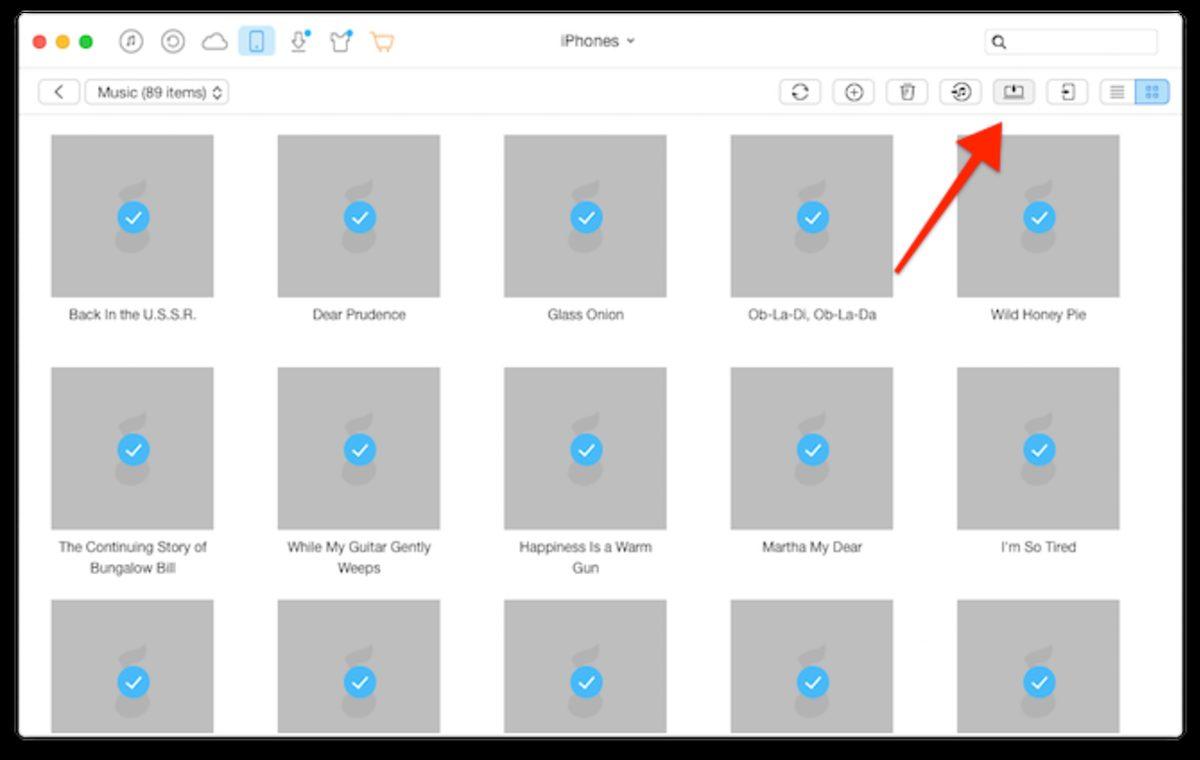The image size is (1200, 760).
Task: Expand the iPhones device dropdown
Action: pos(597,41)
